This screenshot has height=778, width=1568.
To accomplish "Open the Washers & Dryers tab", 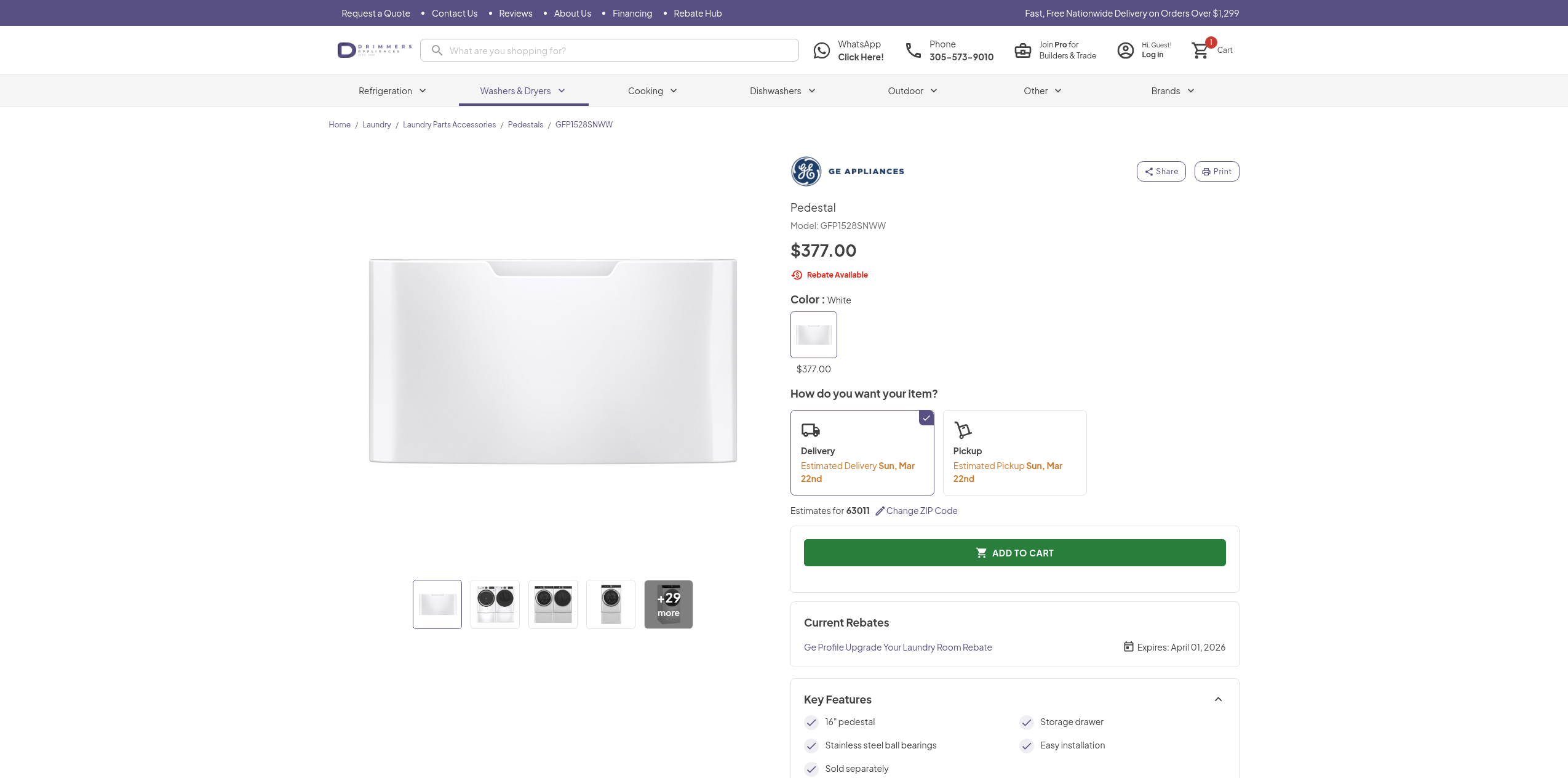I will point(523,91).
